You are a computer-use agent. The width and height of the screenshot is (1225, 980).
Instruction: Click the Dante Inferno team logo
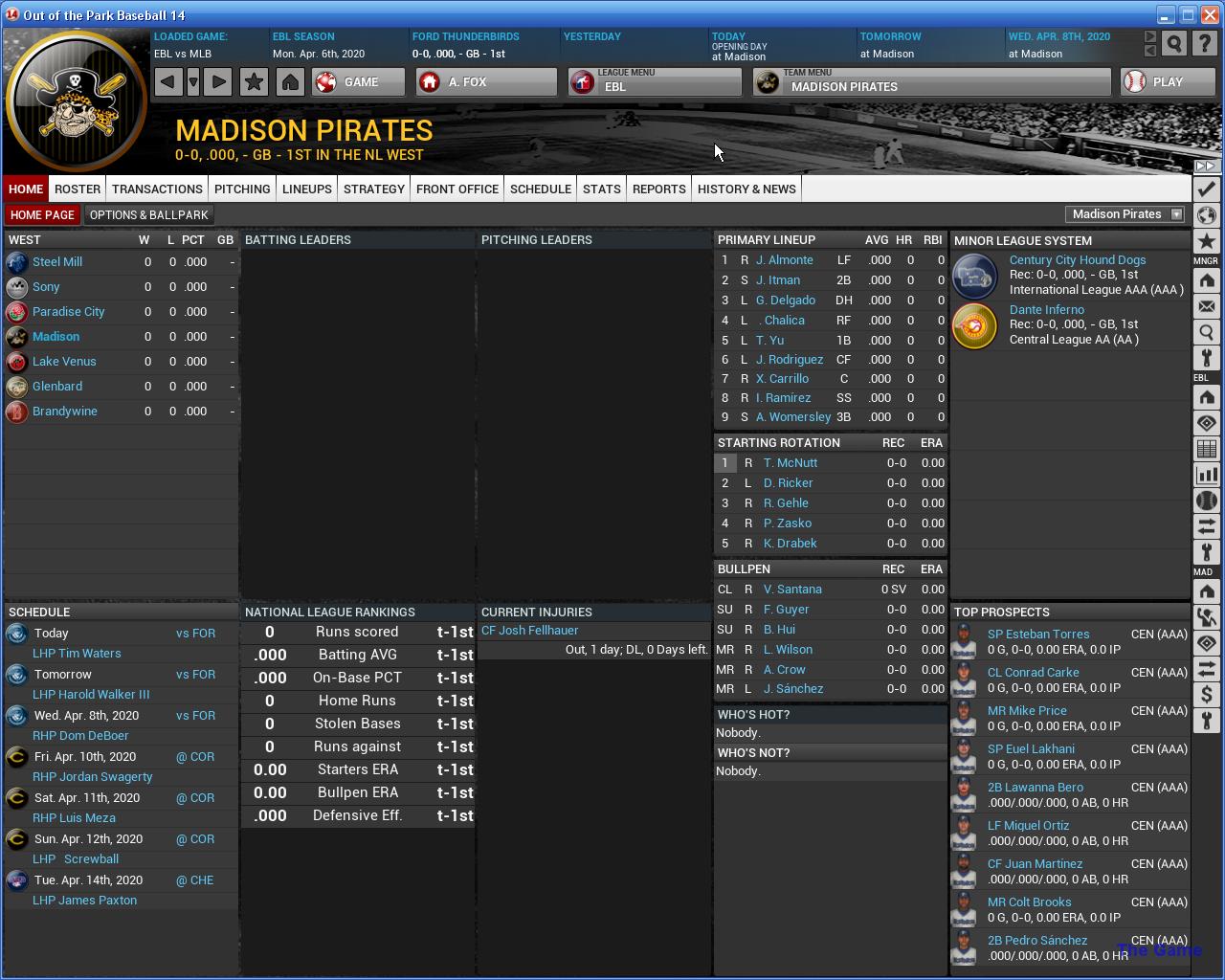[975, 325]
